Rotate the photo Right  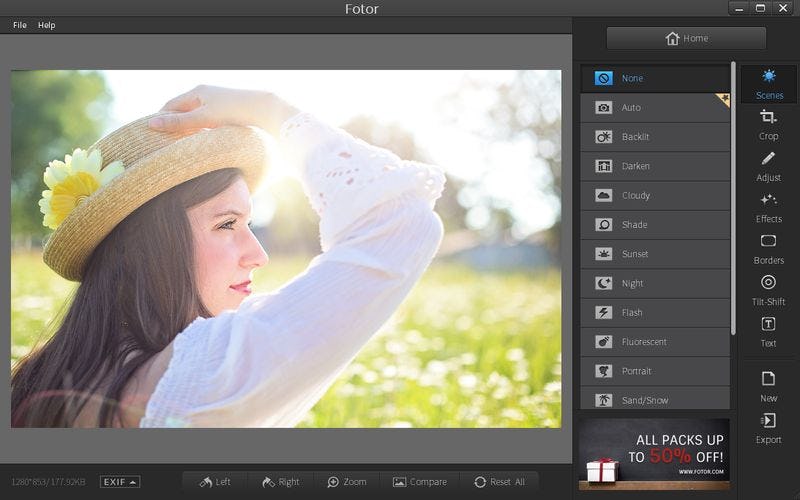[280, 482]
